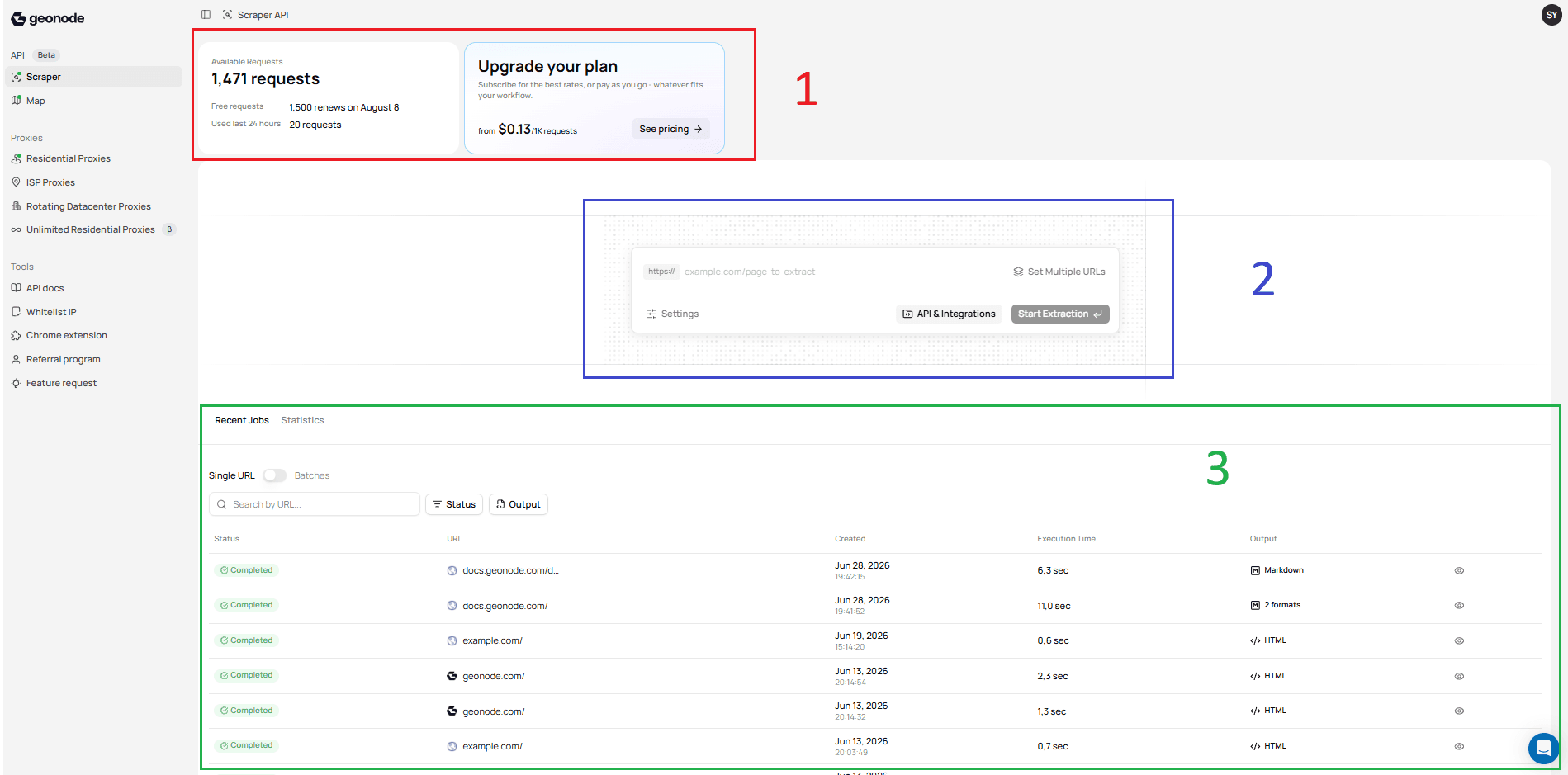Screen dimensions: 1568x775
Task: Open Scraper in the sidebar
Action: (x=93, y=77)
